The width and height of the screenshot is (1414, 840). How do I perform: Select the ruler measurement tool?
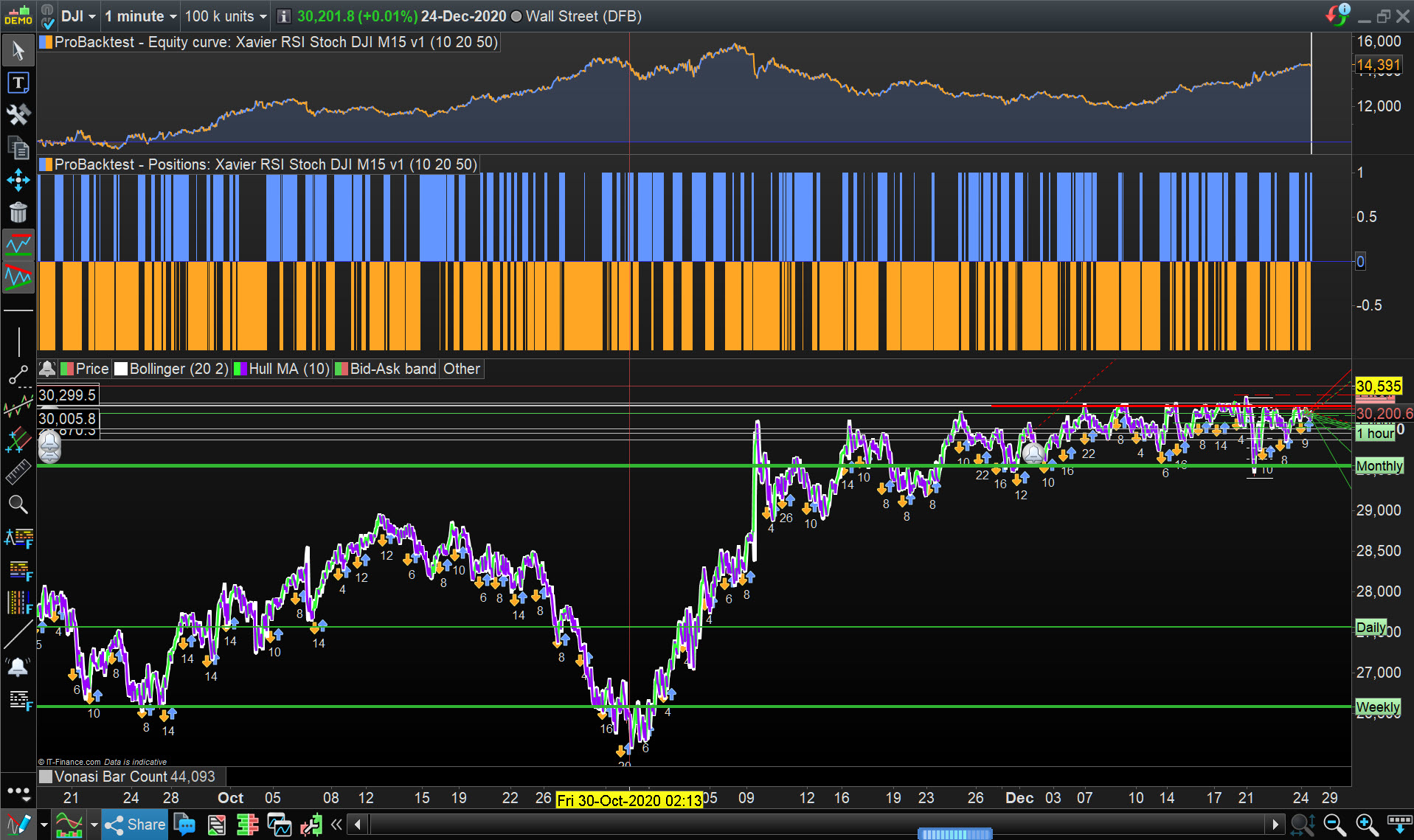(18, 472)
